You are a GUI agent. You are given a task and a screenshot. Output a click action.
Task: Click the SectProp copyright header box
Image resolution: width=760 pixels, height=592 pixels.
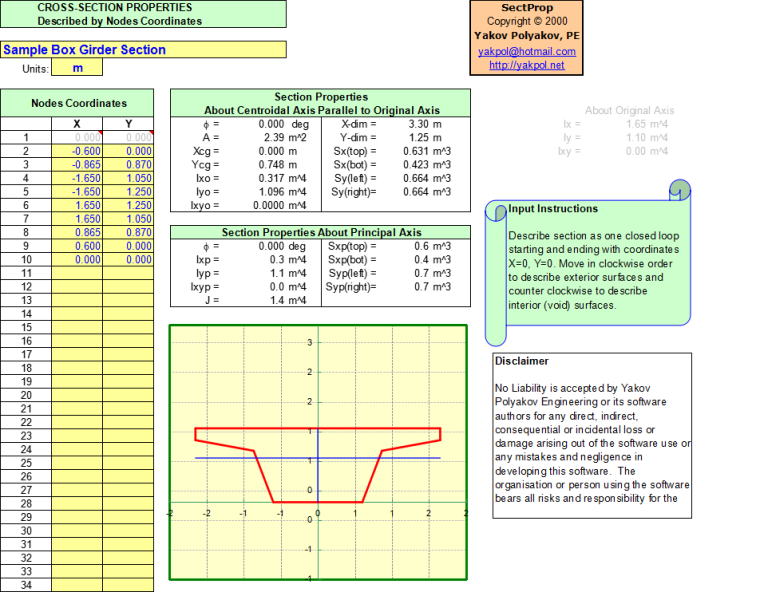[526, 37]
